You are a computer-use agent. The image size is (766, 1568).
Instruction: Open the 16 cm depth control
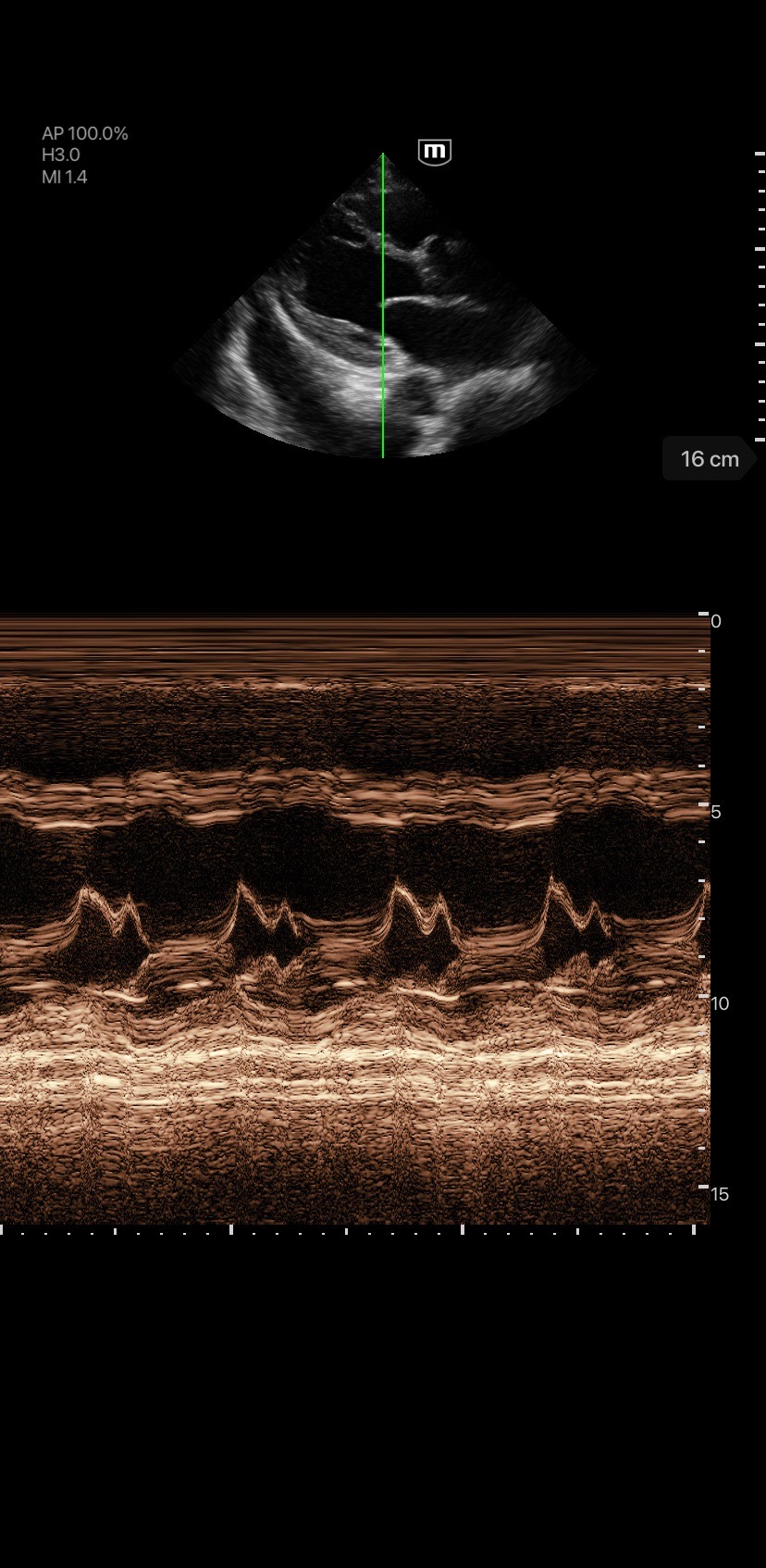point(710,459)
